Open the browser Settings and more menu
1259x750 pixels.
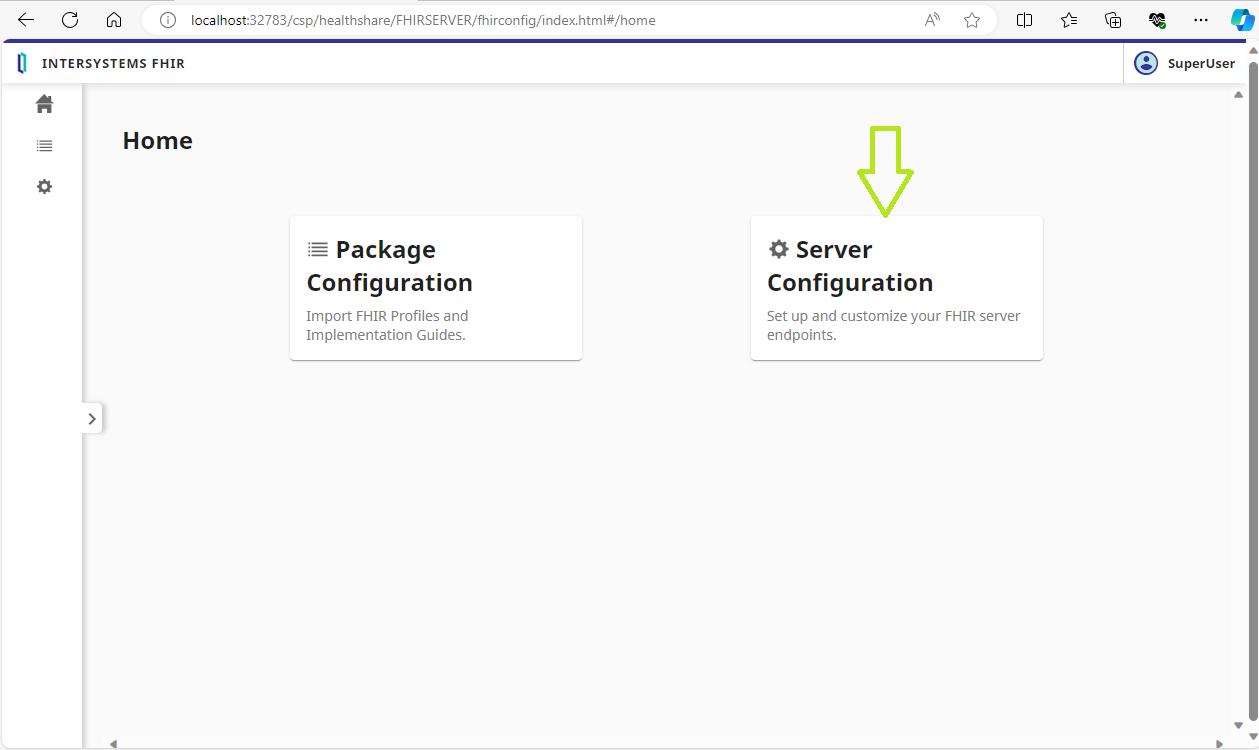coord(1201,20)
